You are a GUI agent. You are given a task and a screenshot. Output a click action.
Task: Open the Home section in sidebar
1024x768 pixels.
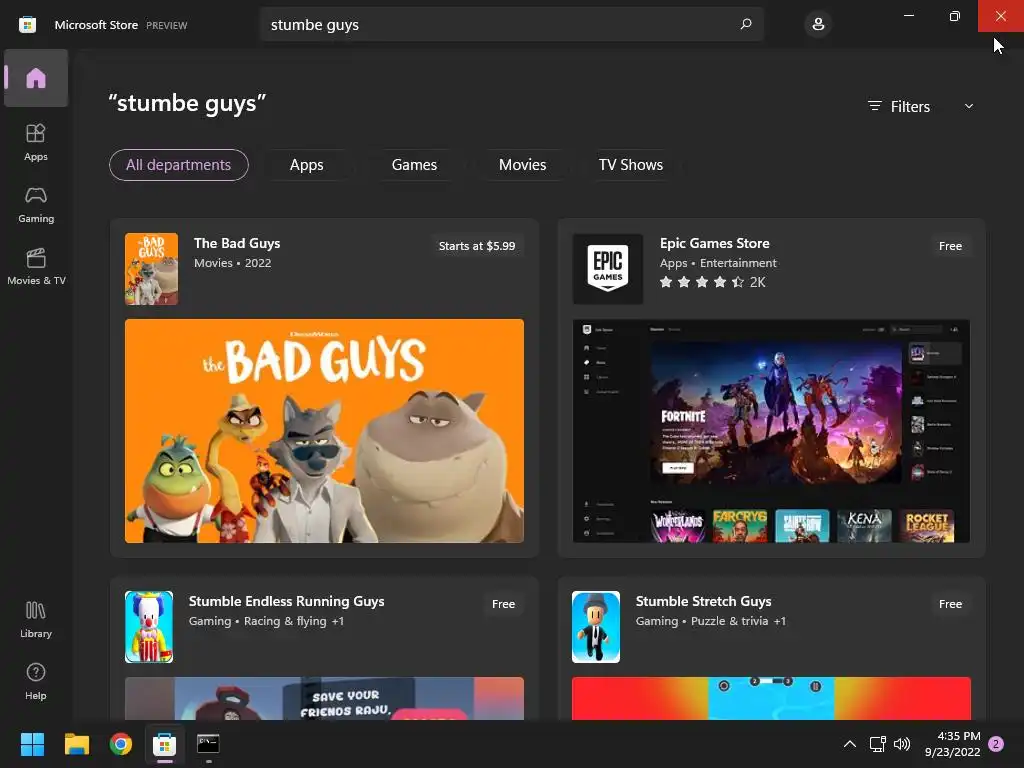pyautogui.click(x=36, y=78)
